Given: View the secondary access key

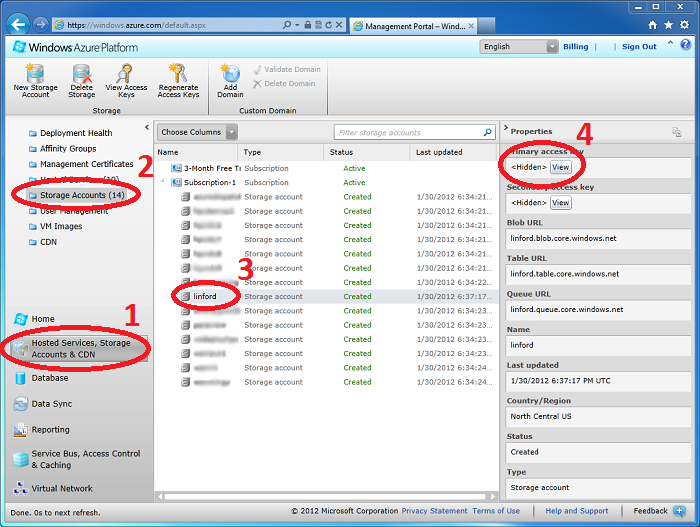Looking at the screenshot, I should [x=561, y=203].
